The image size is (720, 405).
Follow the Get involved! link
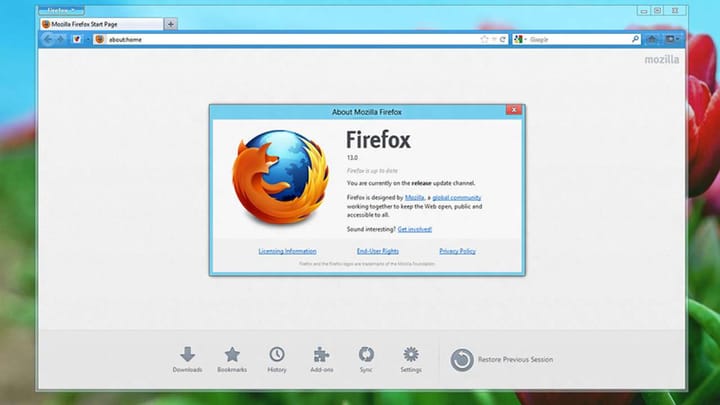pyautogui.click(x=415, y=229)
